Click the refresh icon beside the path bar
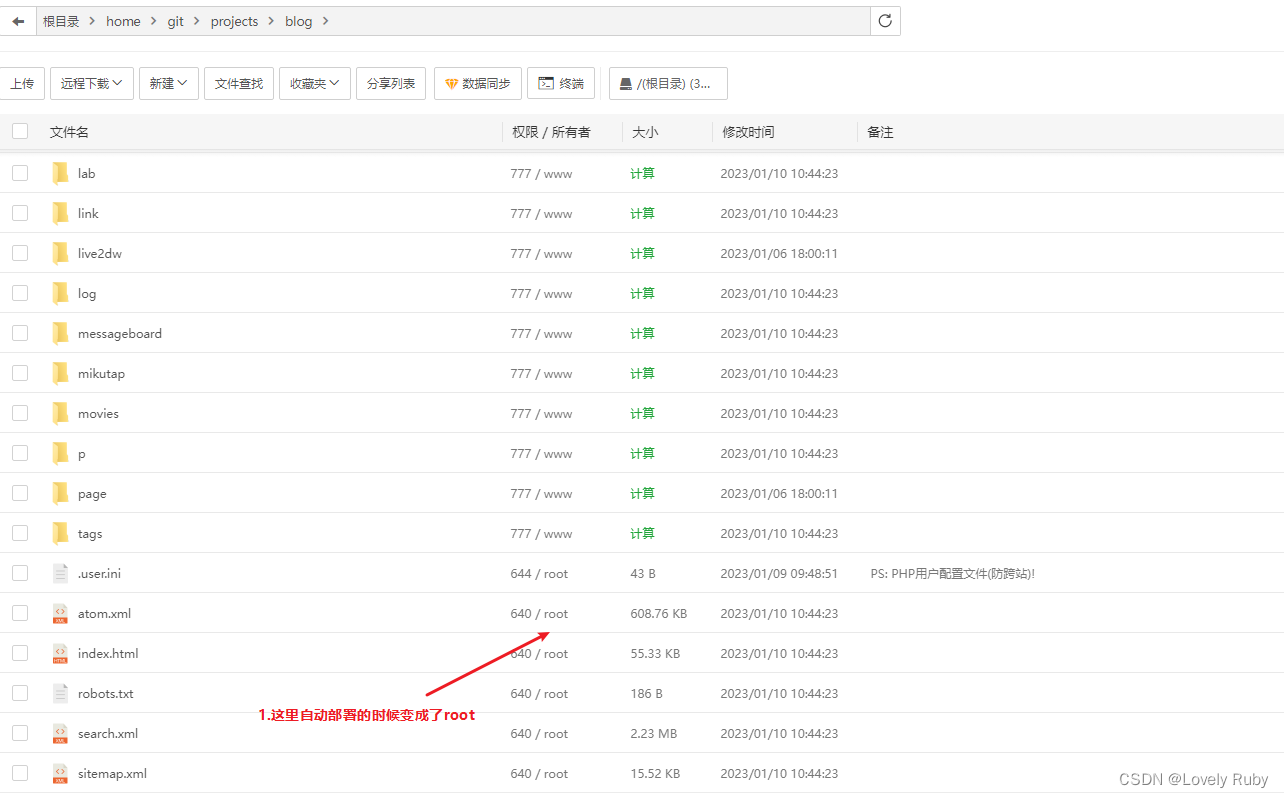 click(885, 21)
